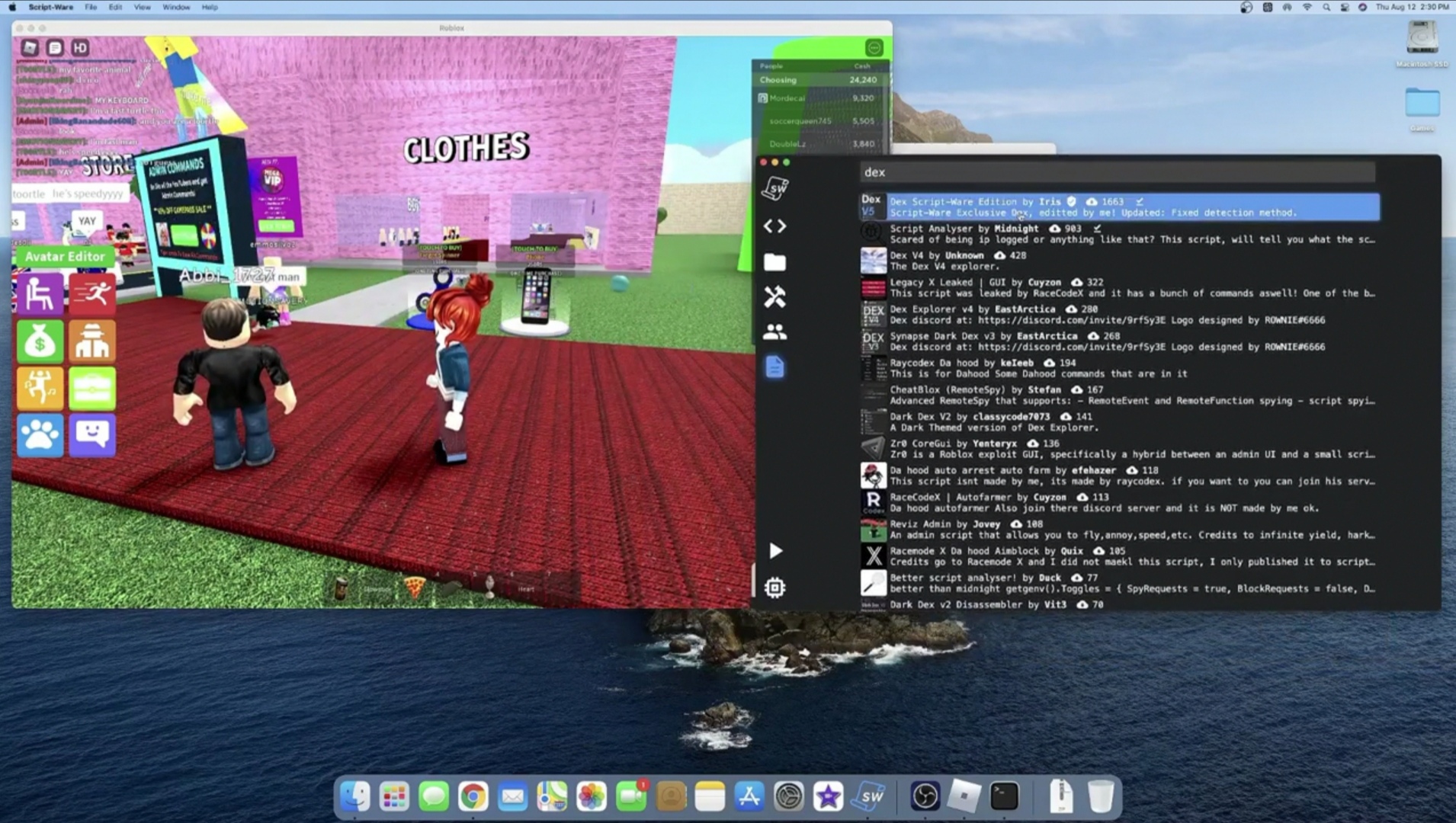Open Google Chrome from the dock
Image resolution: width=1456 pixels, height=823 pixels.
(x=473, y=797)
